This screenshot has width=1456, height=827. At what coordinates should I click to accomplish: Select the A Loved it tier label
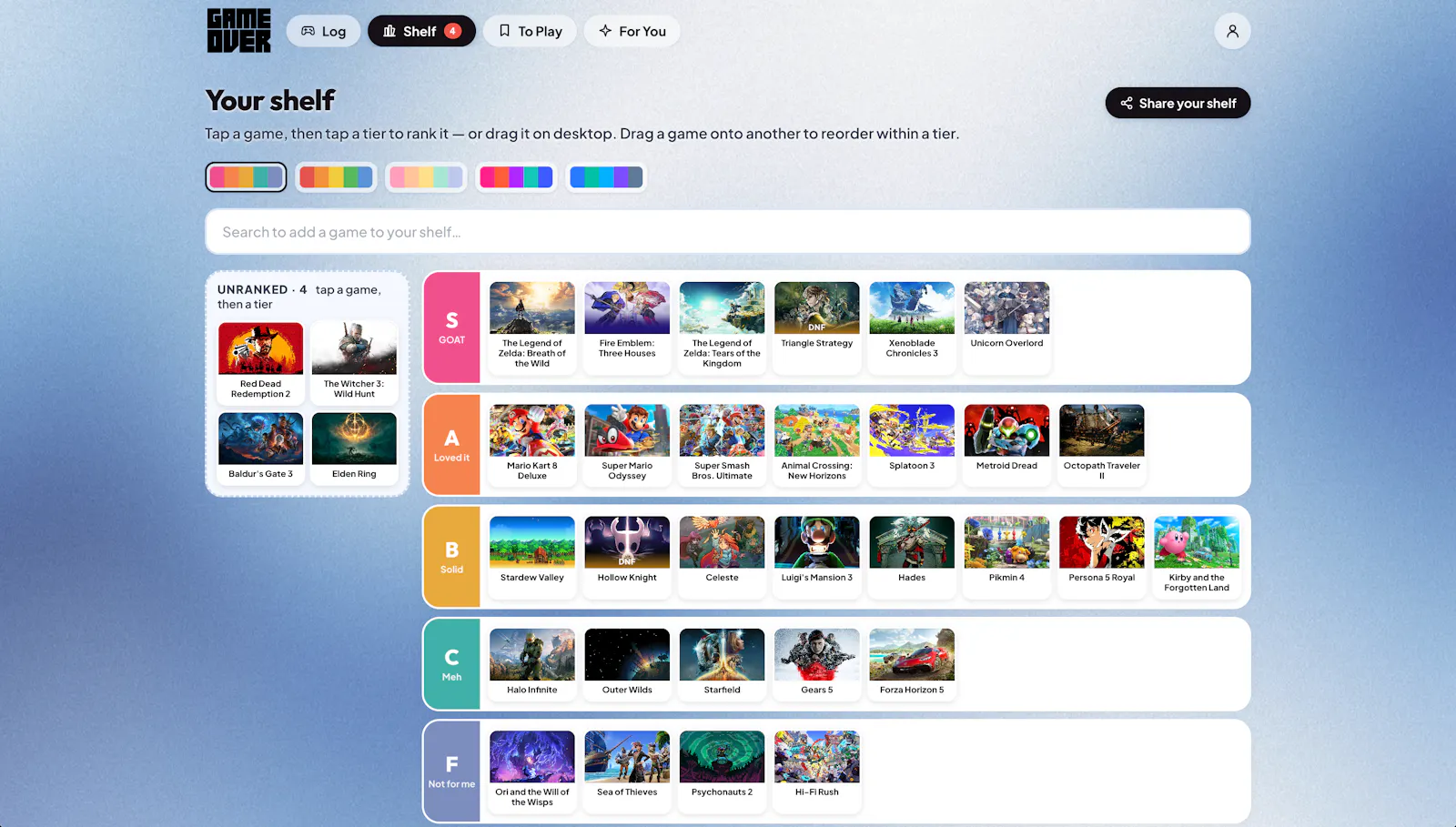click(451, 445)
